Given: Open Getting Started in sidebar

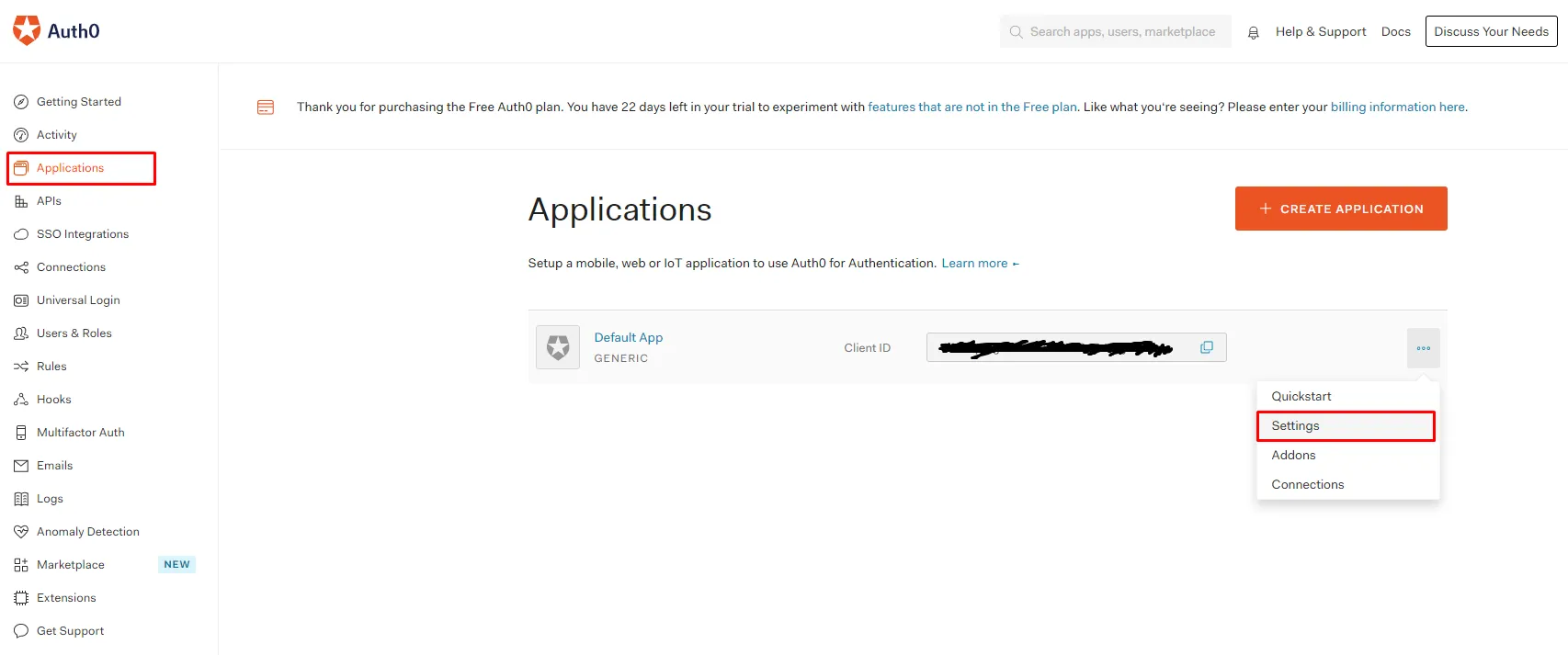Looking at the screenshot, I should point(79,102).
